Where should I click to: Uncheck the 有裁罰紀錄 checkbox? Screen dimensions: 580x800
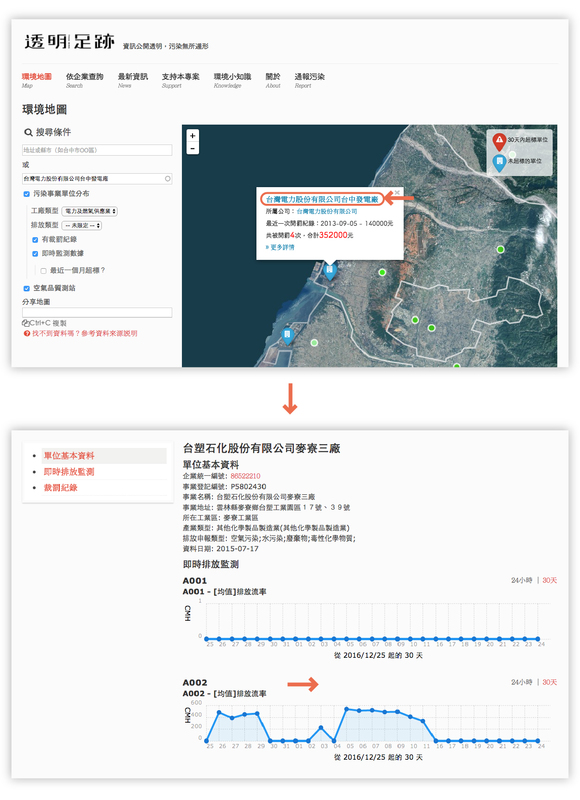[35, 240]
